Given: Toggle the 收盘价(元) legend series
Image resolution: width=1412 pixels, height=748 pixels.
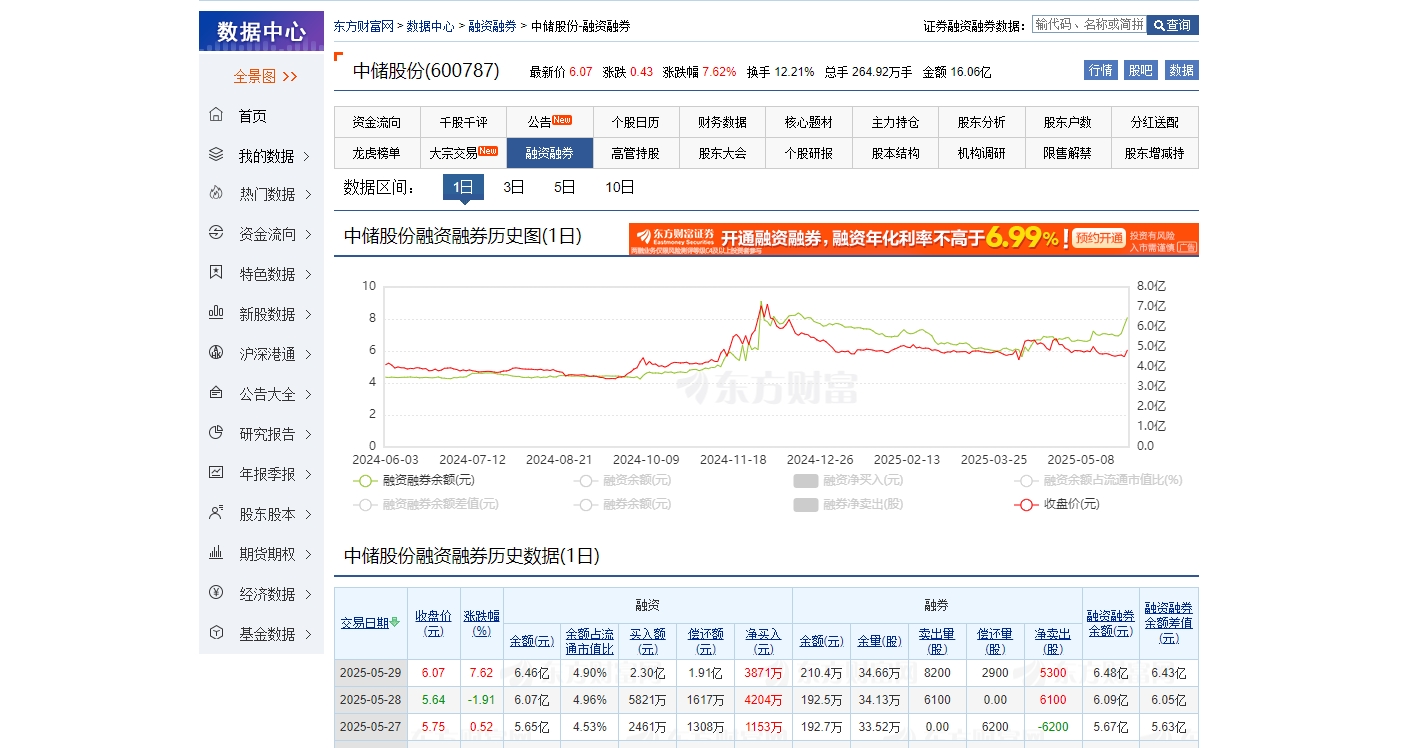Looking at the screenshot, I should (x=1057, y=504).
